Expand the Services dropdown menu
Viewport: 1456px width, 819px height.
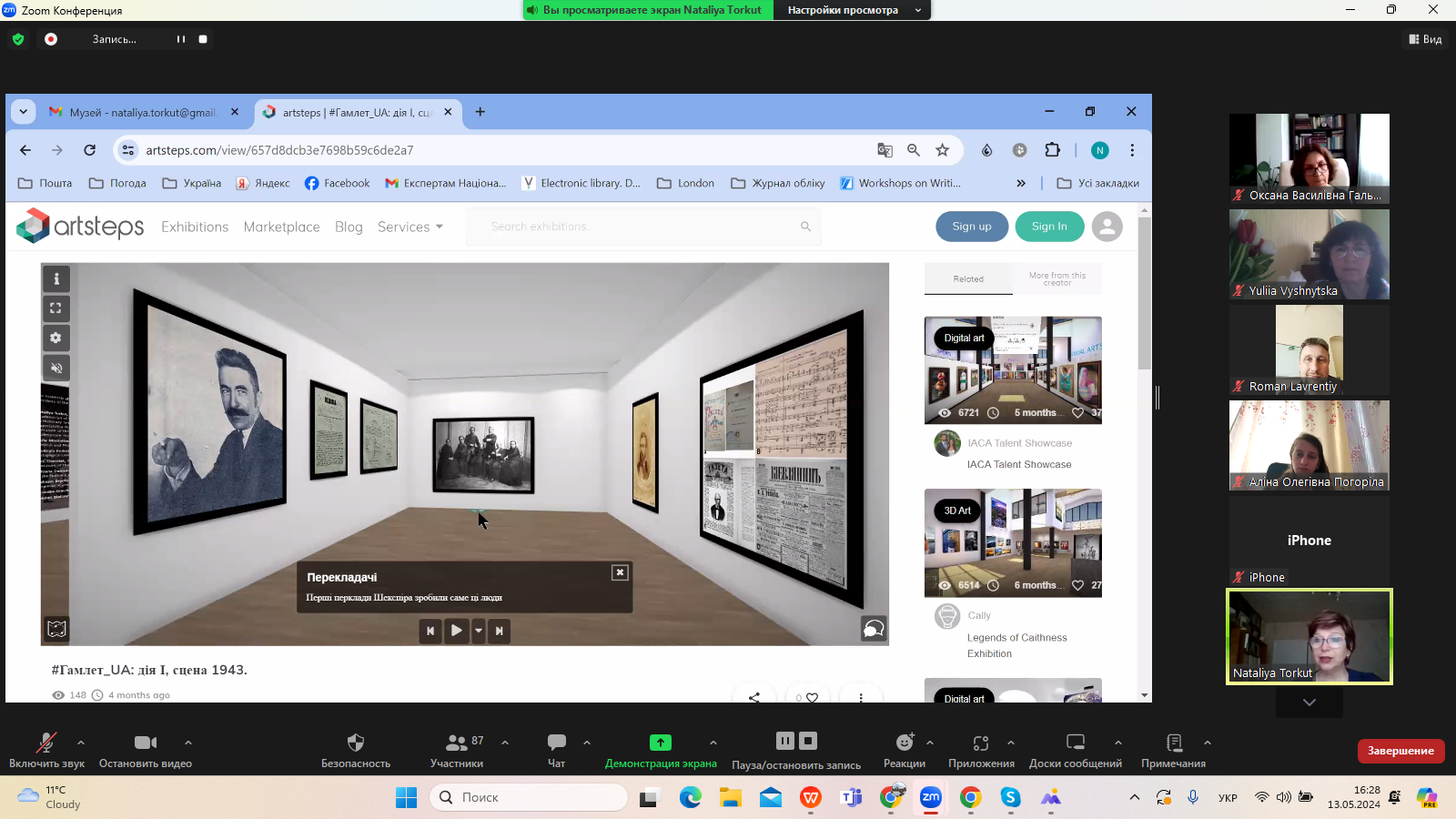(409, 227)
